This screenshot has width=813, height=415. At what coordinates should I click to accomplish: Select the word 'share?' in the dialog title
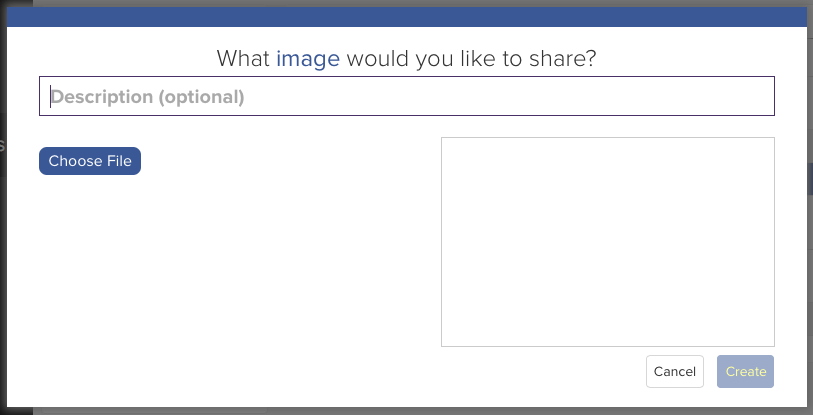(x=563, y=59)
